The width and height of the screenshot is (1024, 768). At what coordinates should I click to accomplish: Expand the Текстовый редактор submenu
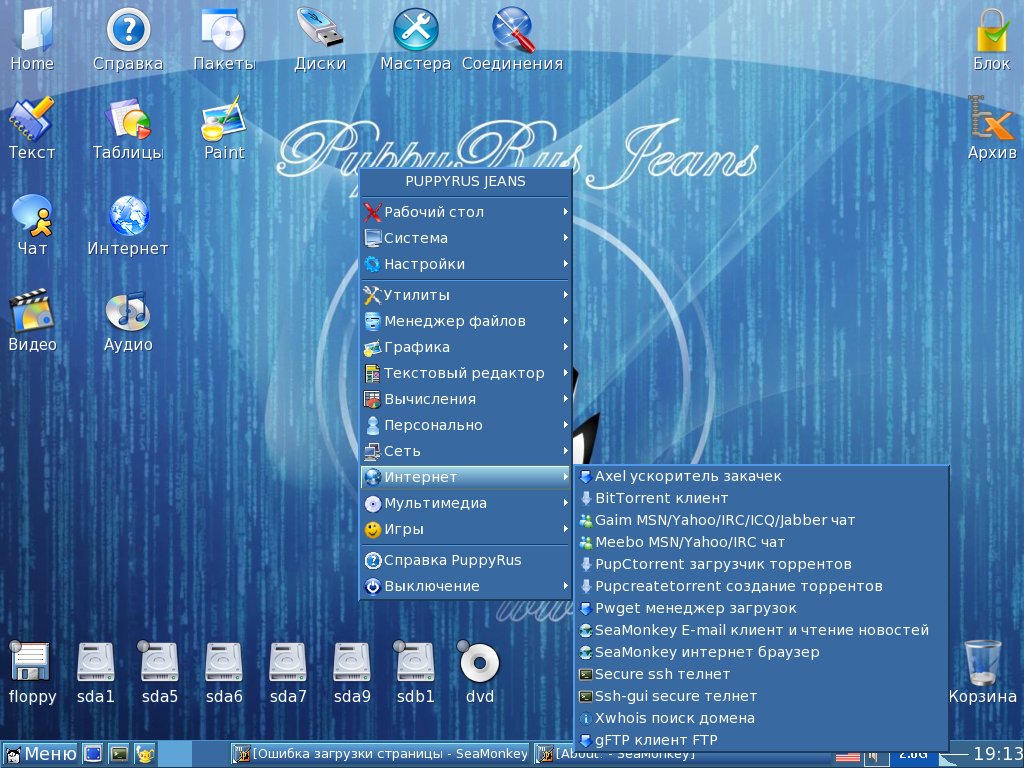pyautogui.click(x=466, y=373)
